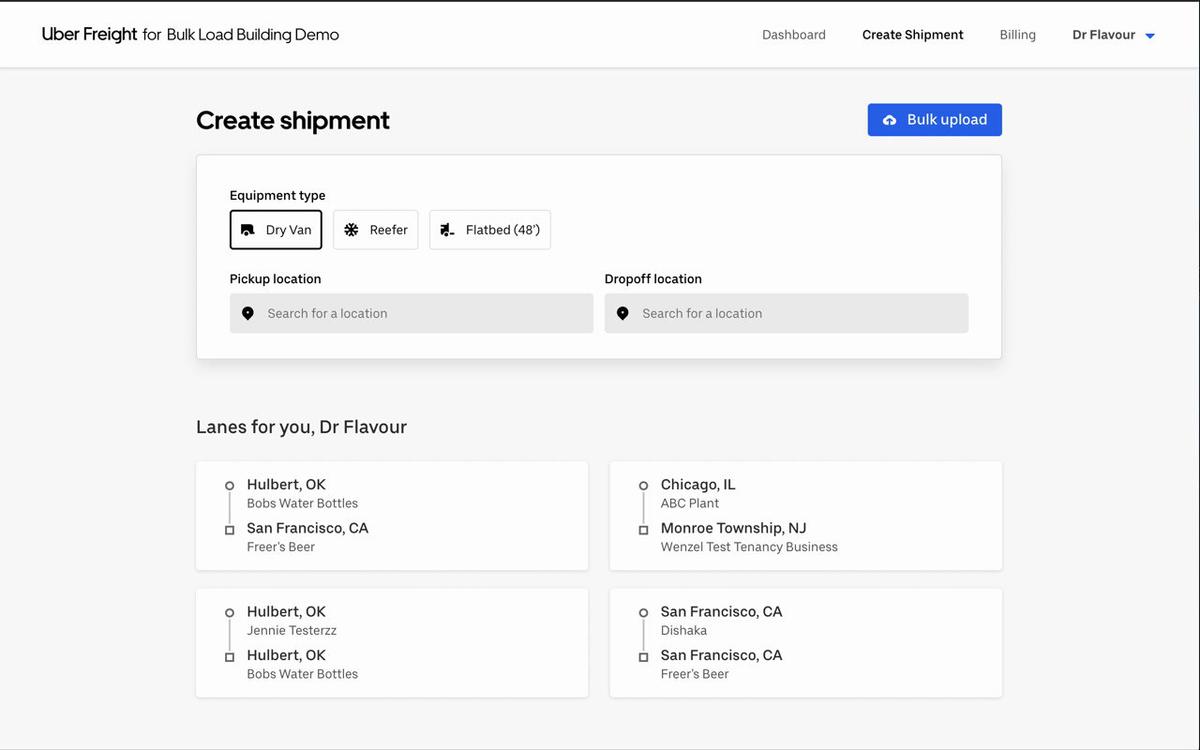
Task: Click the 'Jennie Testerzz' facility text
Action: (x=292, y=630)
